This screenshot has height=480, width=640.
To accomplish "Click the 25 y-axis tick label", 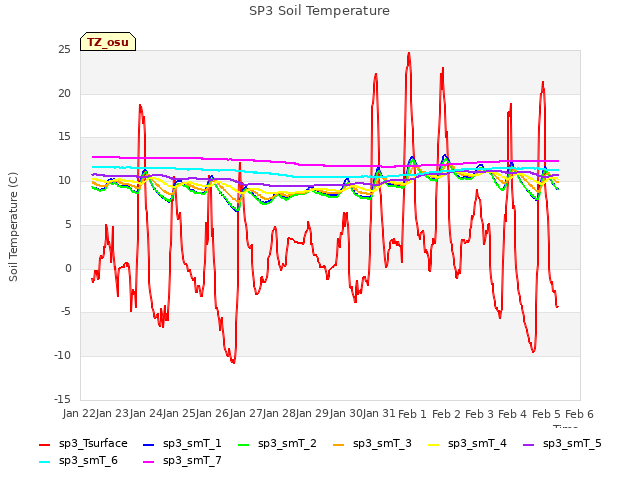I will point(64,50).
